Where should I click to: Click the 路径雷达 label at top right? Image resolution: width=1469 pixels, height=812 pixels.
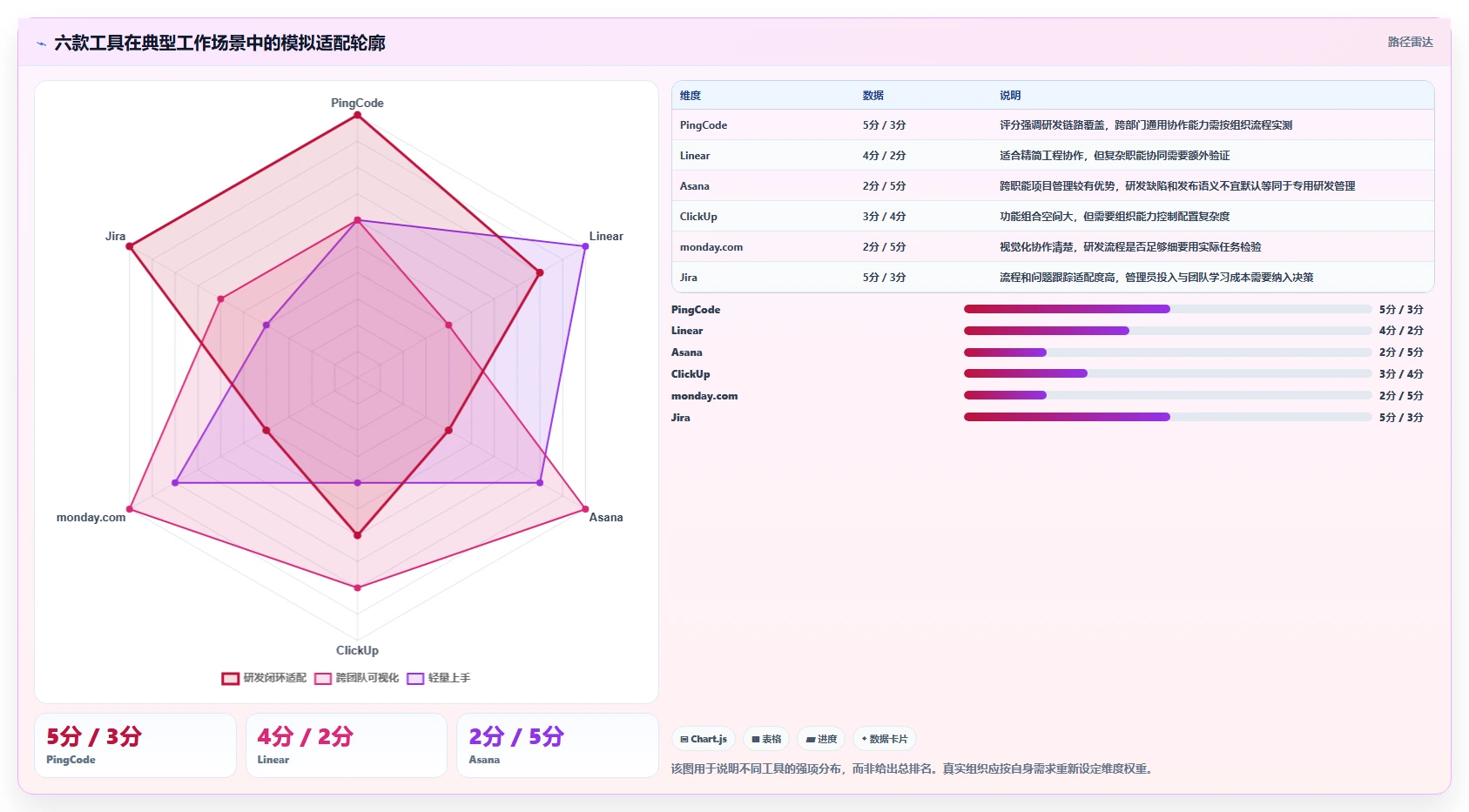pyautogui.click(x=1410, y=42)
